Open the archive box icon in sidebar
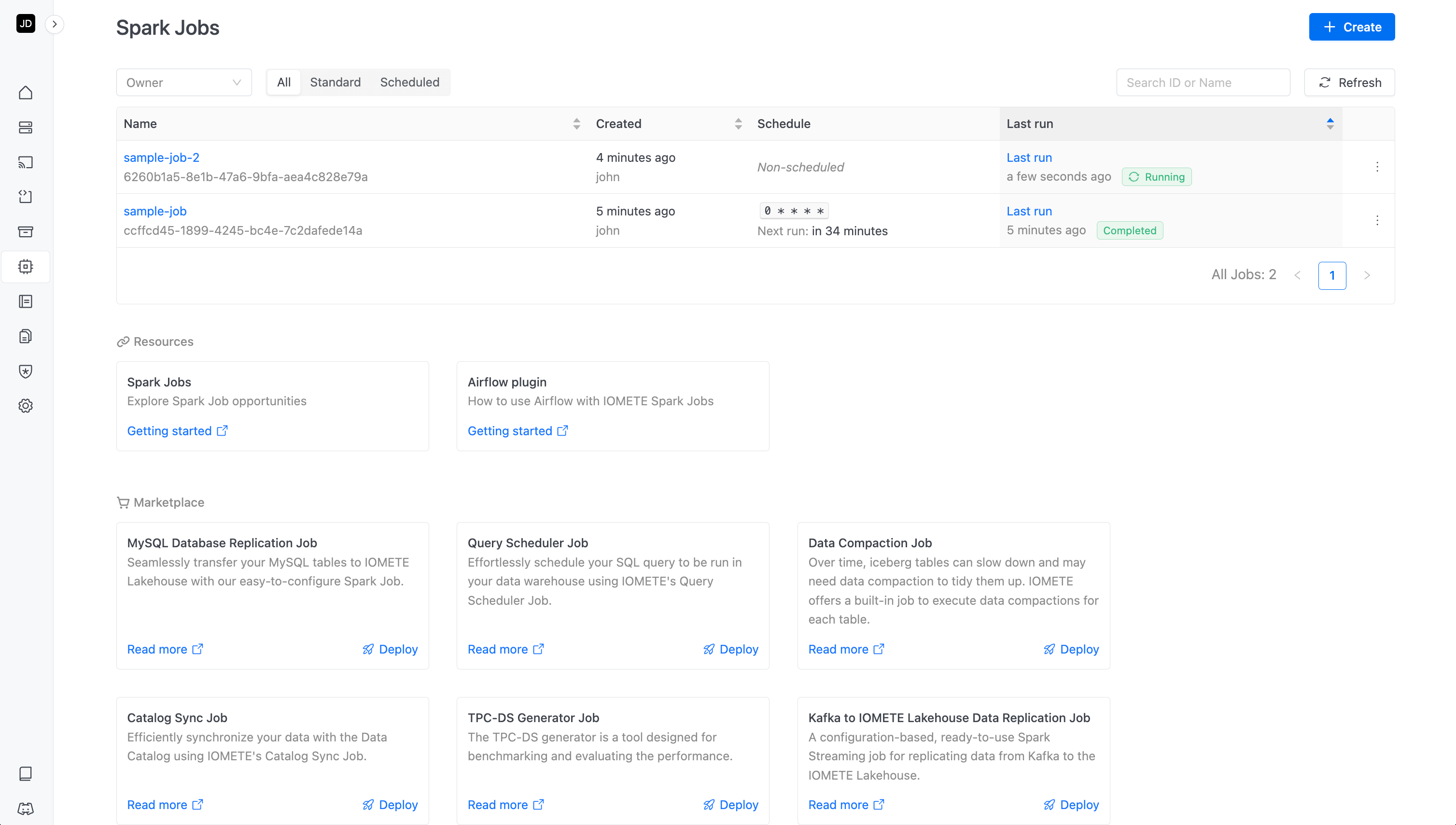Viewport: 1456px width, 825px height. tap(26, 231)
